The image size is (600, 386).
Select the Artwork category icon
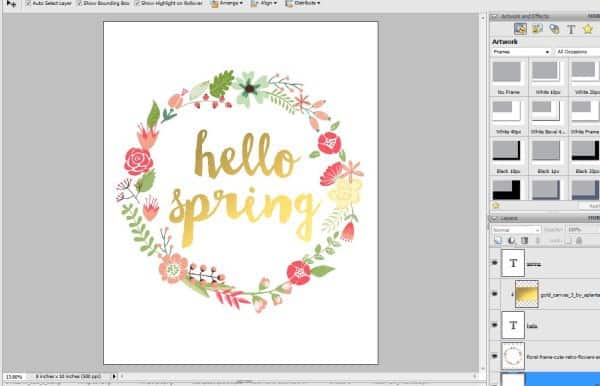point(520,29)
